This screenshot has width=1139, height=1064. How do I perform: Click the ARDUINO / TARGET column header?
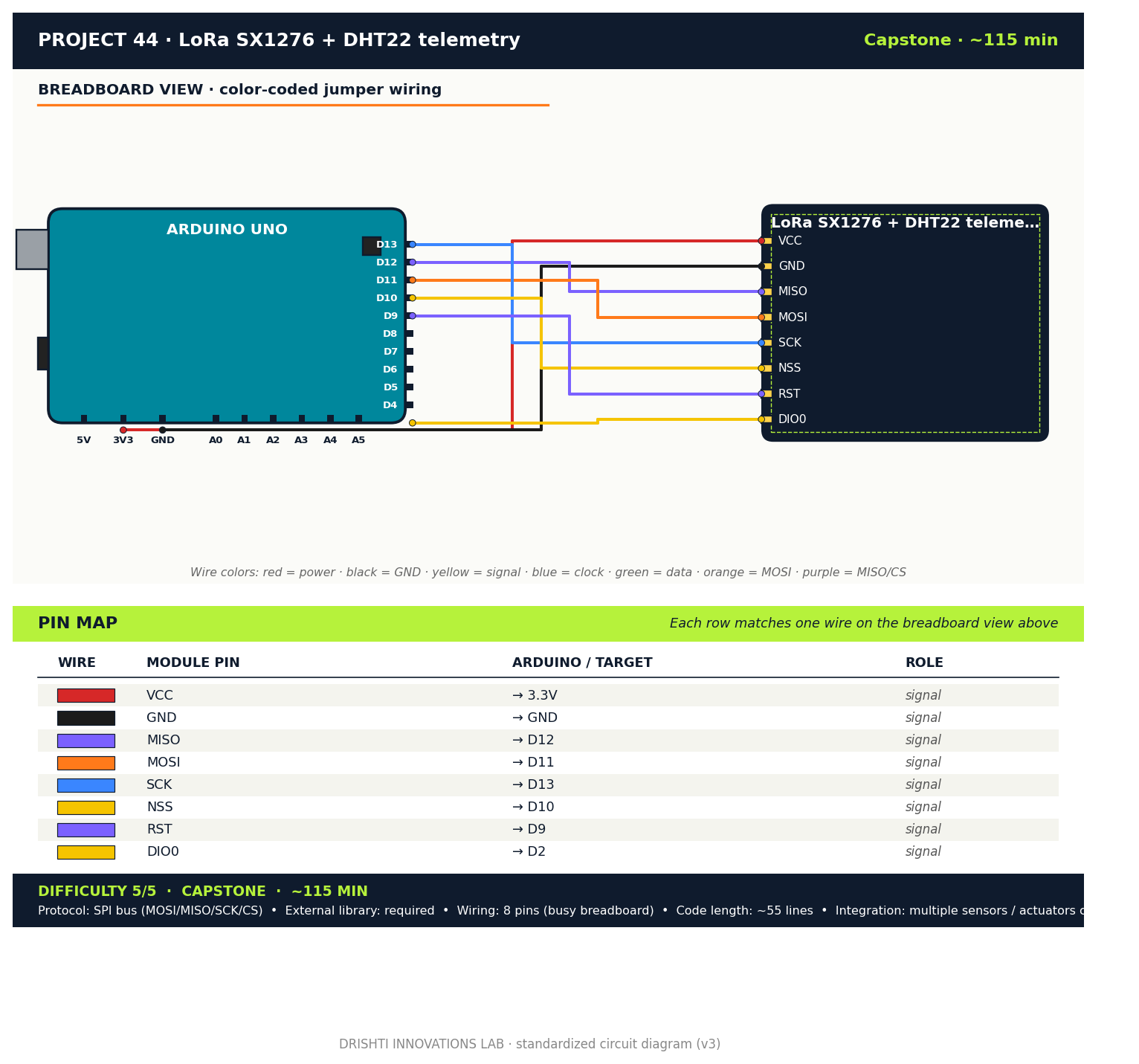[x=582, y=662]
